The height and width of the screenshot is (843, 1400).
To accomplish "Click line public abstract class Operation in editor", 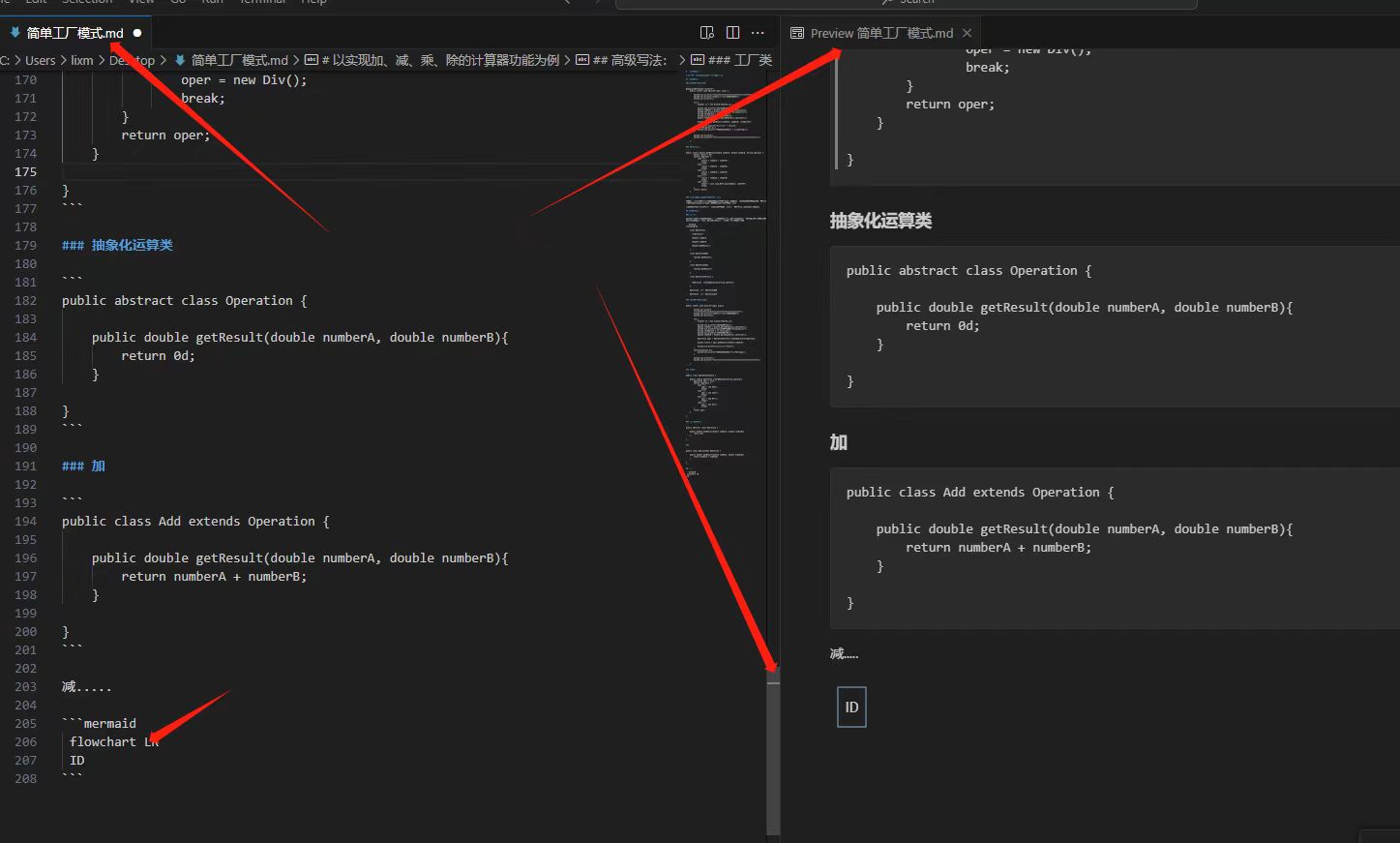I will pos(184,300).
